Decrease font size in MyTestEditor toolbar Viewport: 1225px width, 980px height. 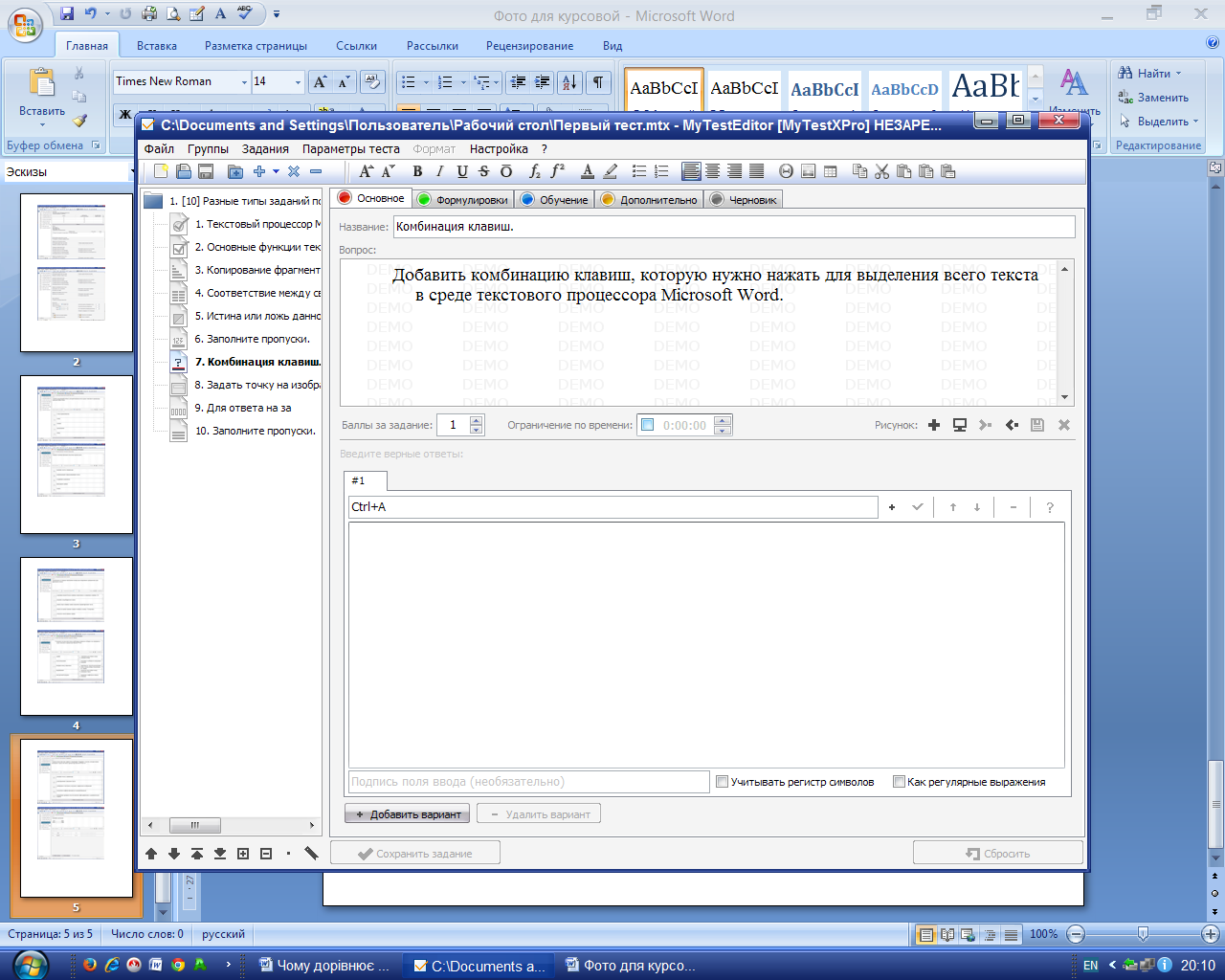[x=388, y=171]
